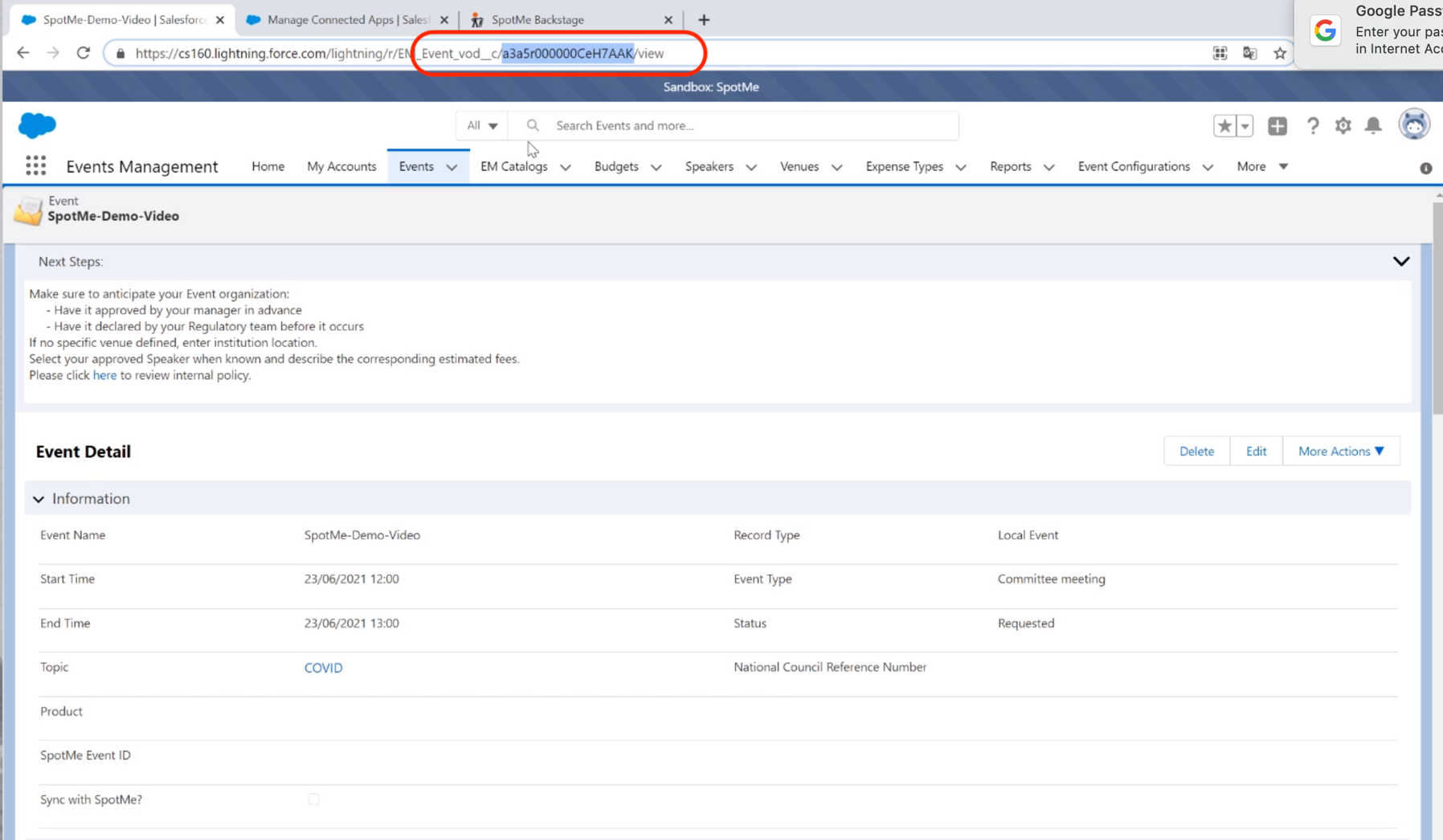This screenshot has width=1443, height=840.
Task: Click the Committee meeting event type value
Action: tap(1051, 579)
